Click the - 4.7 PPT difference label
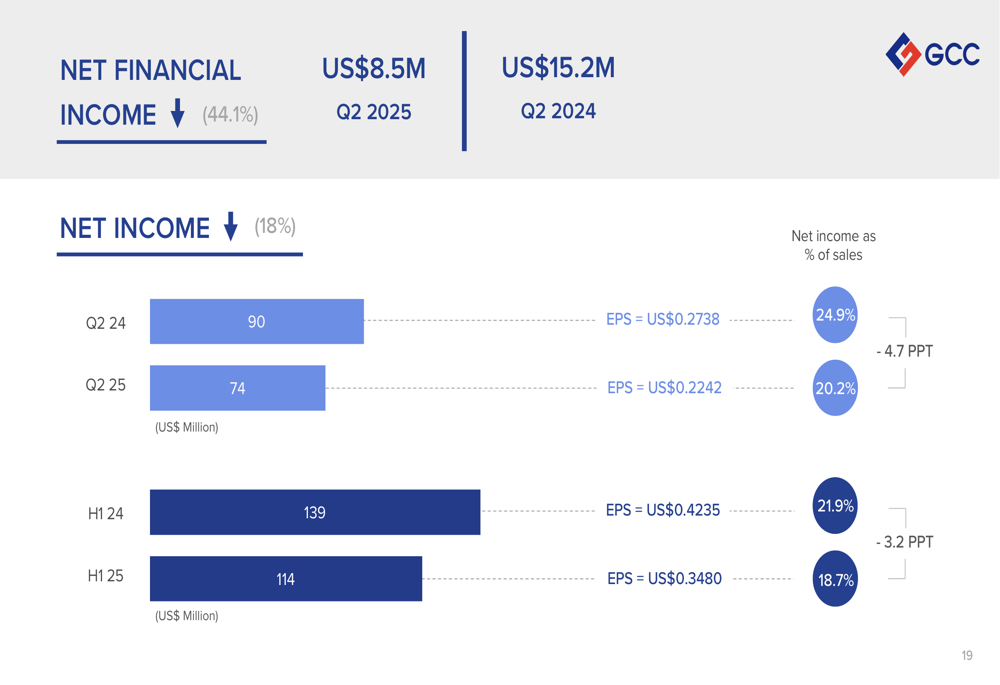The width and height of the screenshot is (1000, 685). click(x=904, y=352)
